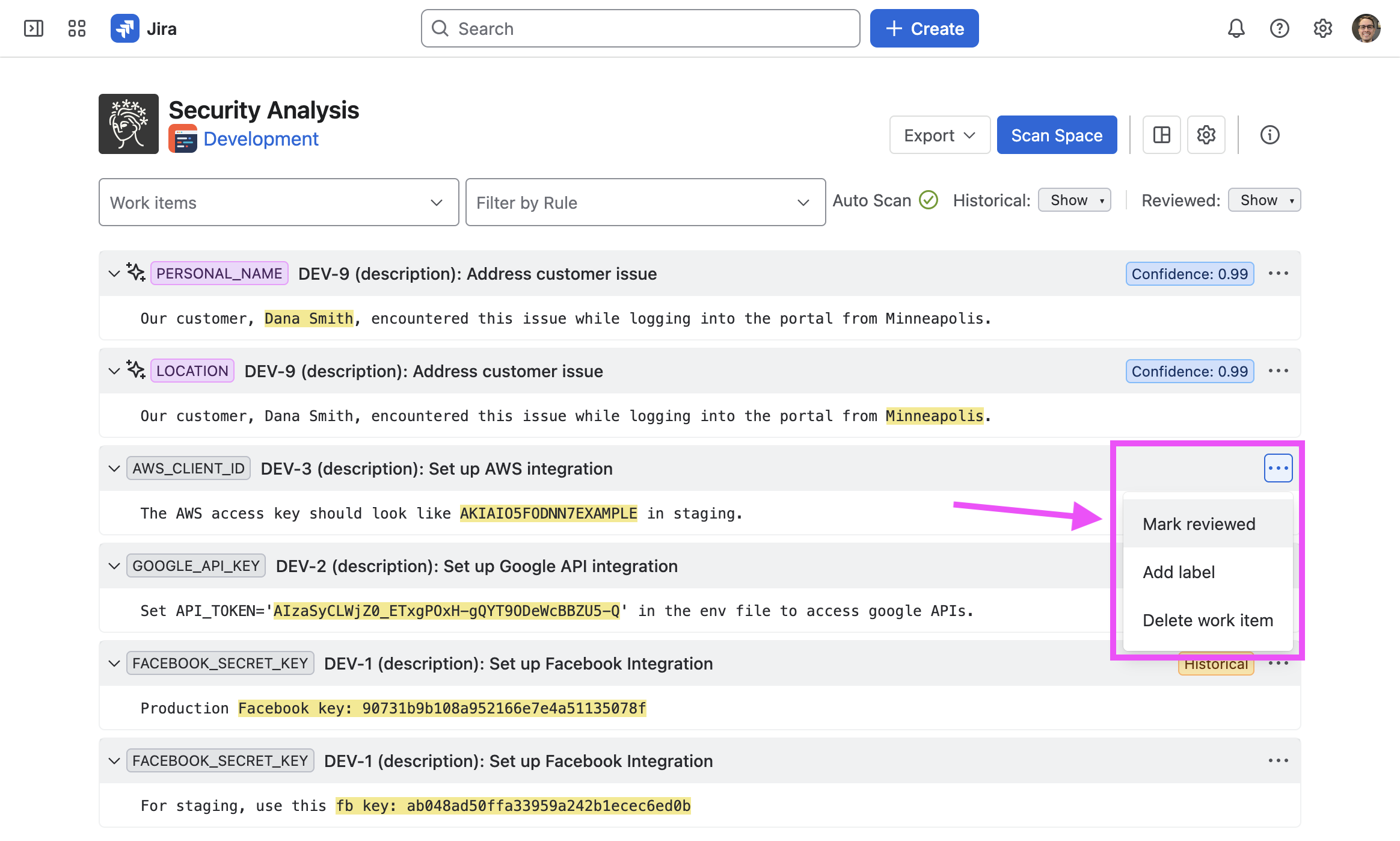This screenshot has width=1400, height=841.
Task: Click the layout columns icon button
Action: pos(1162,135)
